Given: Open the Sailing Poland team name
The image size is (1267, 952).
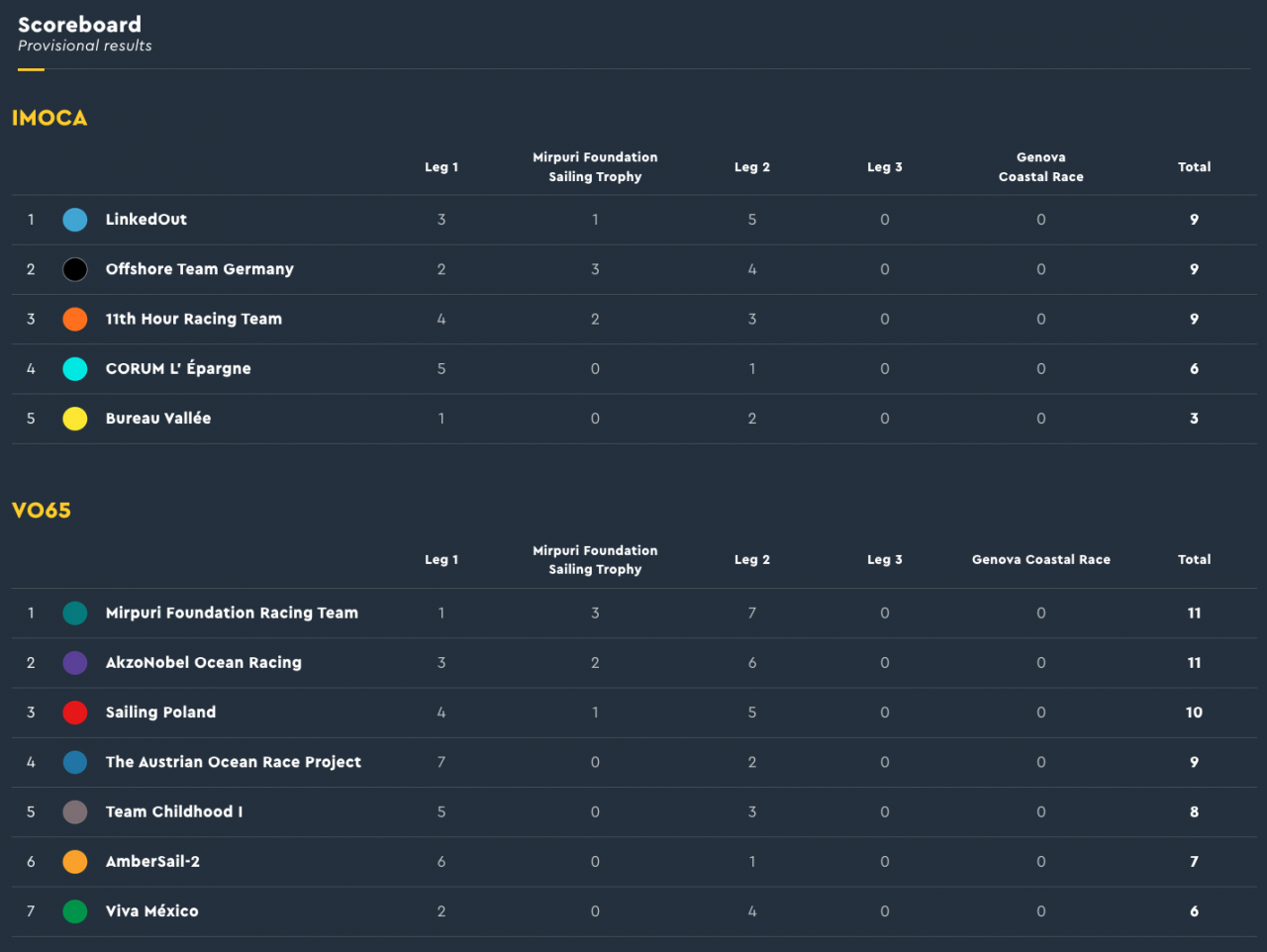Looking at the screenshot, I should pyautogui.click(x=160, y=713).
